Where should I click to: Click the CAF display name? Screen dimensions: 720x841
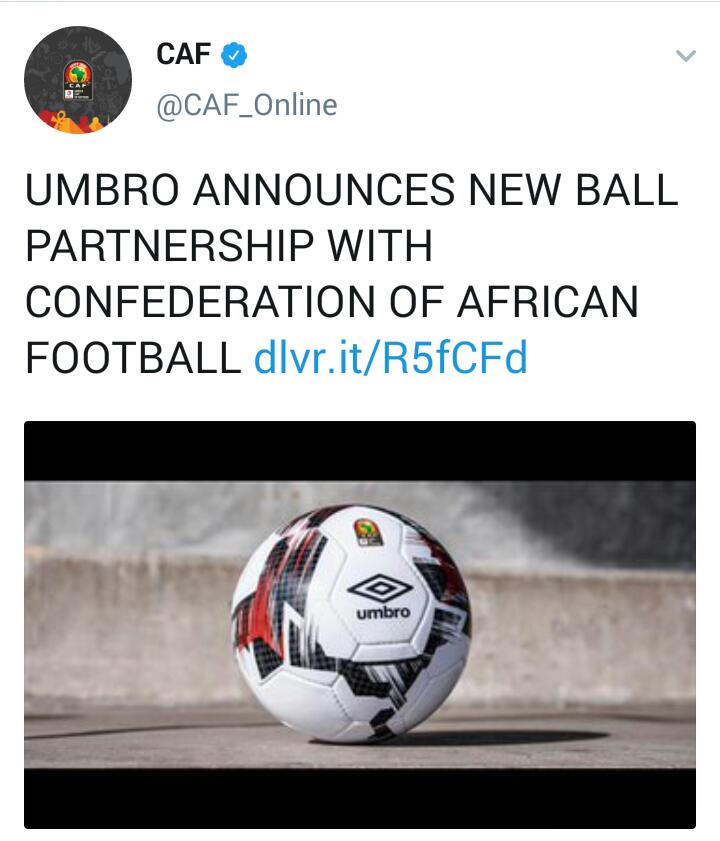pos(183,54)
